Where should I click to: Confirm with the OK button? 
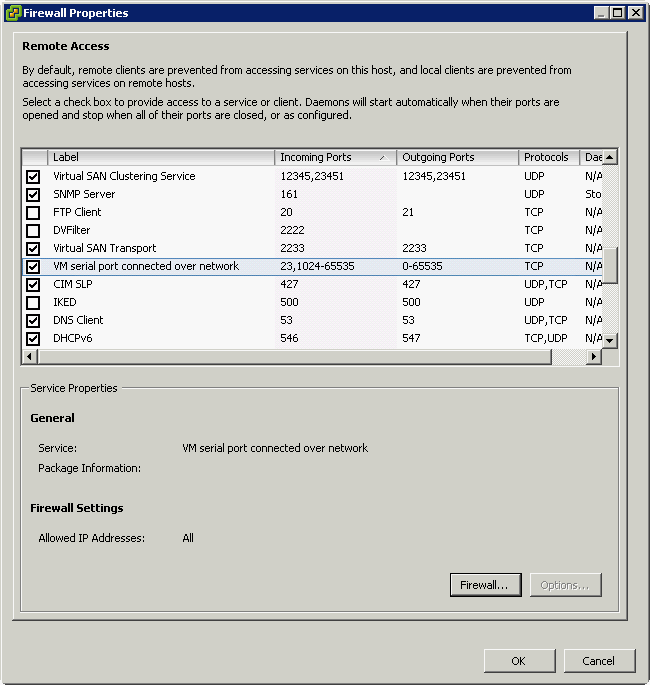(x=519, y=661)
